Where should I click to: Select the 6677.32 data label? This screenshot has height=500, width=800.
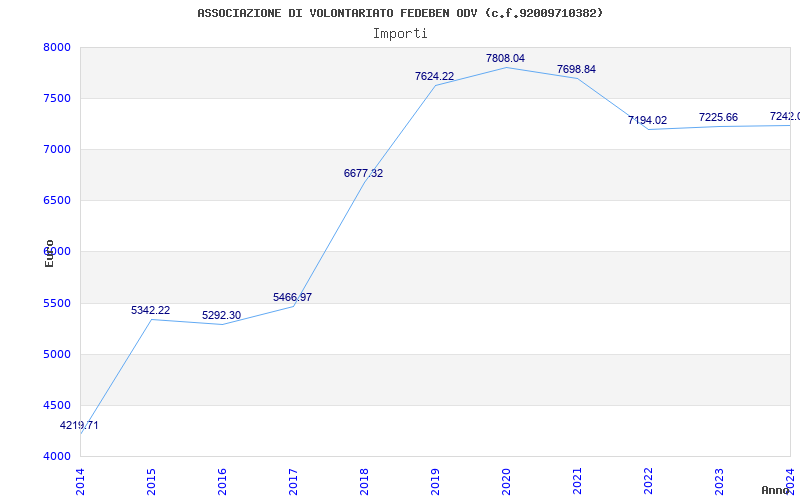363,173
